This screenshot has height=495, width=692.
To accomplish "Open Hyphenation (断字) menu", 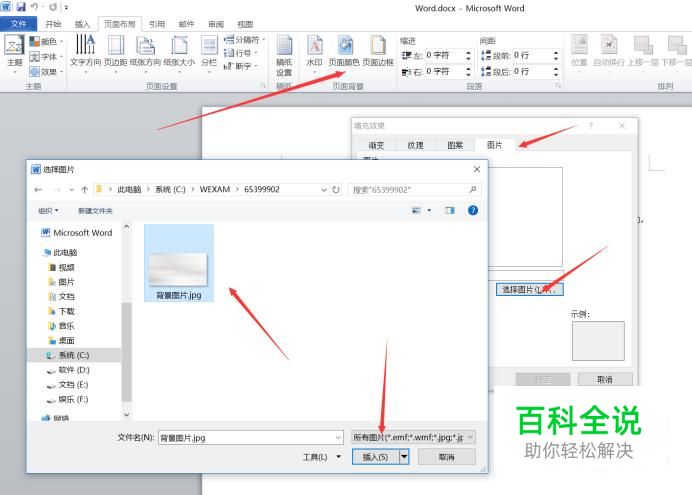I will (x=240, y=66).
